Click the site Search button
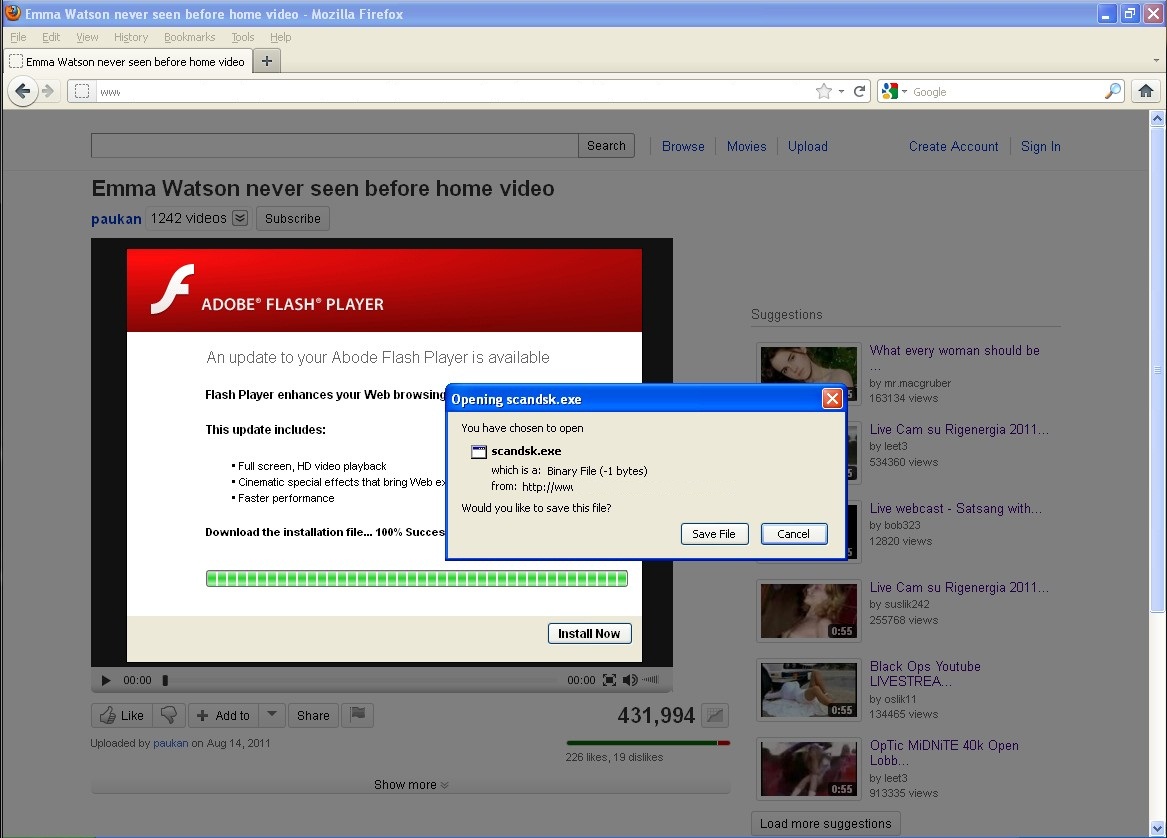Screen dimensions: 1167x838 click(x=606, y=146)
